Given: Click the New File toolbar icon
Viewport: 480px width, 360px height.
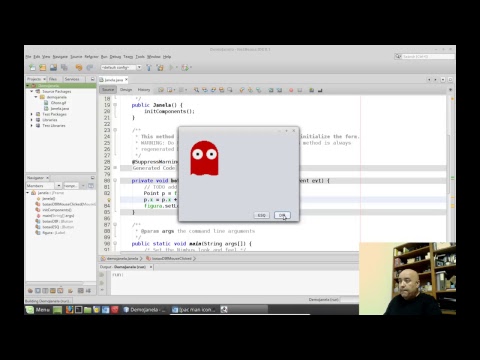Looking at the screenshot, I should 32,67.
